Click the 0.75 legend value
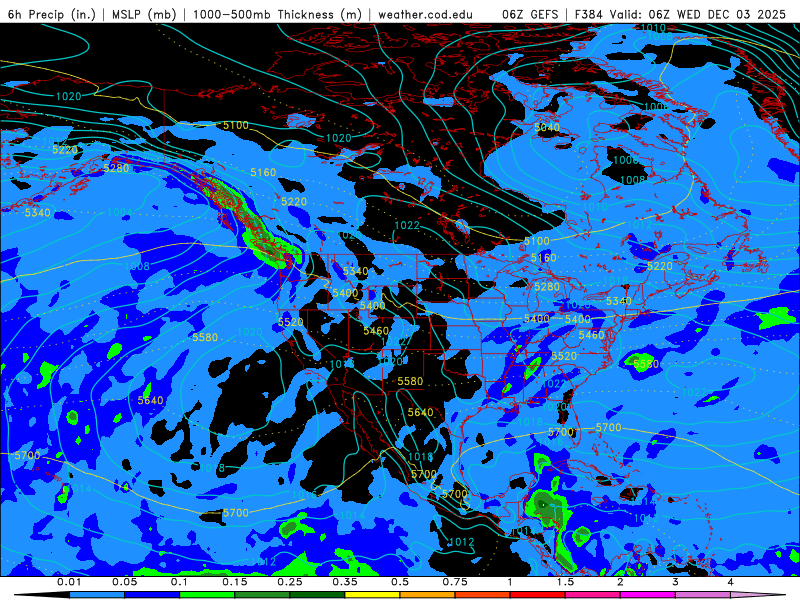This screenshot has height=600, width=800. [x=455, y=582]
